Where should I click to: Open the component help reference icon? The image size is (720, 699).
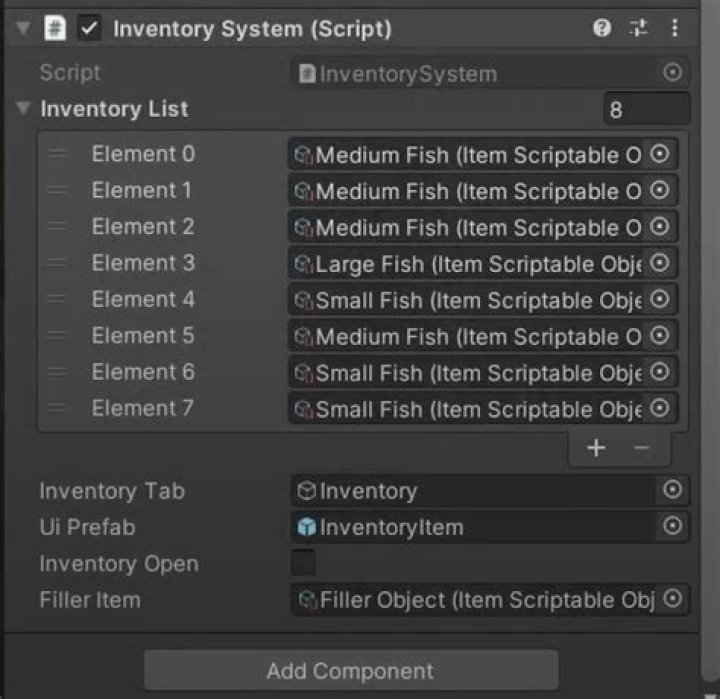(602, 29)
